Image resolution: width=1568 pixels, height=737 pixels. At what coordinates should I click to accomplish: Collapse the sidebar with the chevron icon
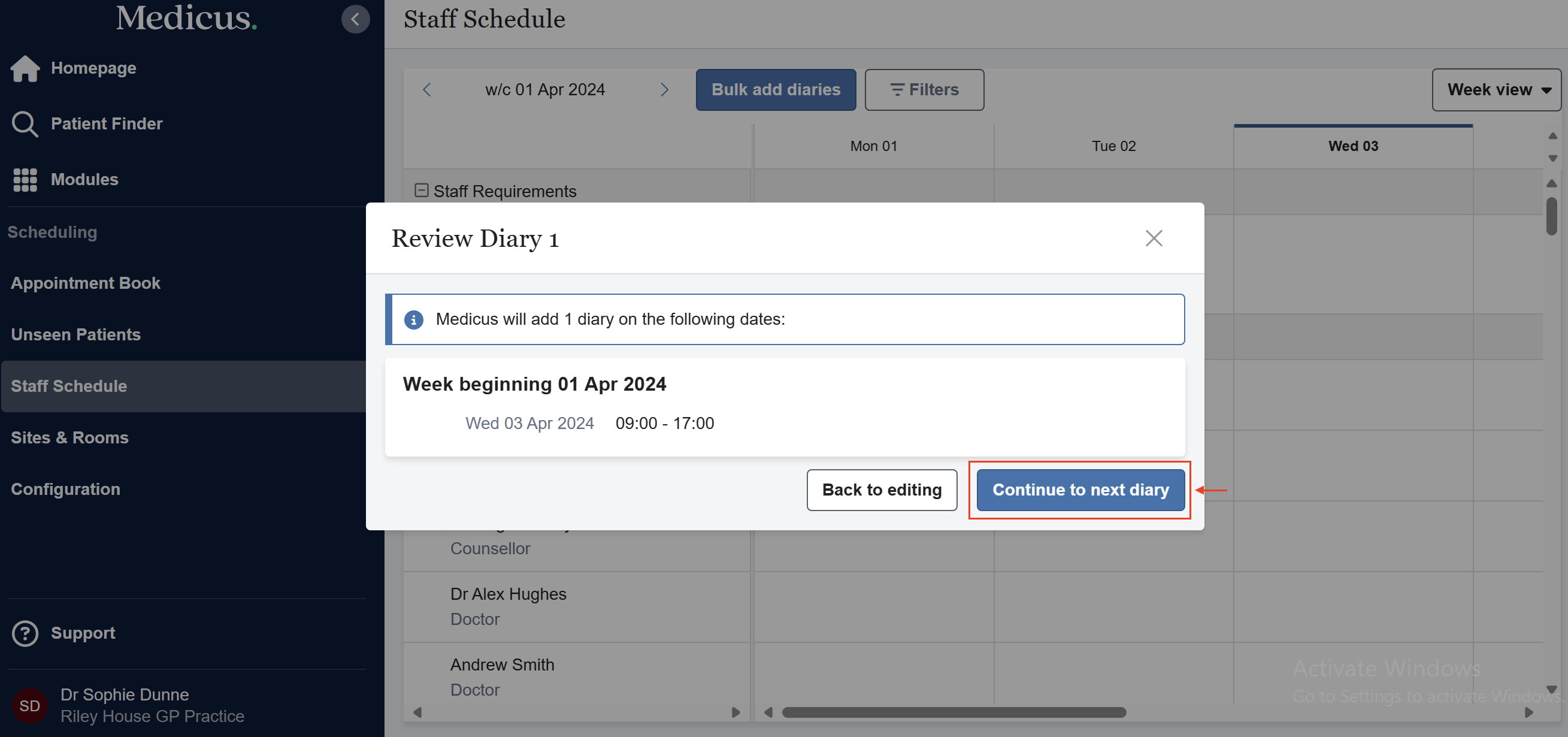(x=356, y=19)
